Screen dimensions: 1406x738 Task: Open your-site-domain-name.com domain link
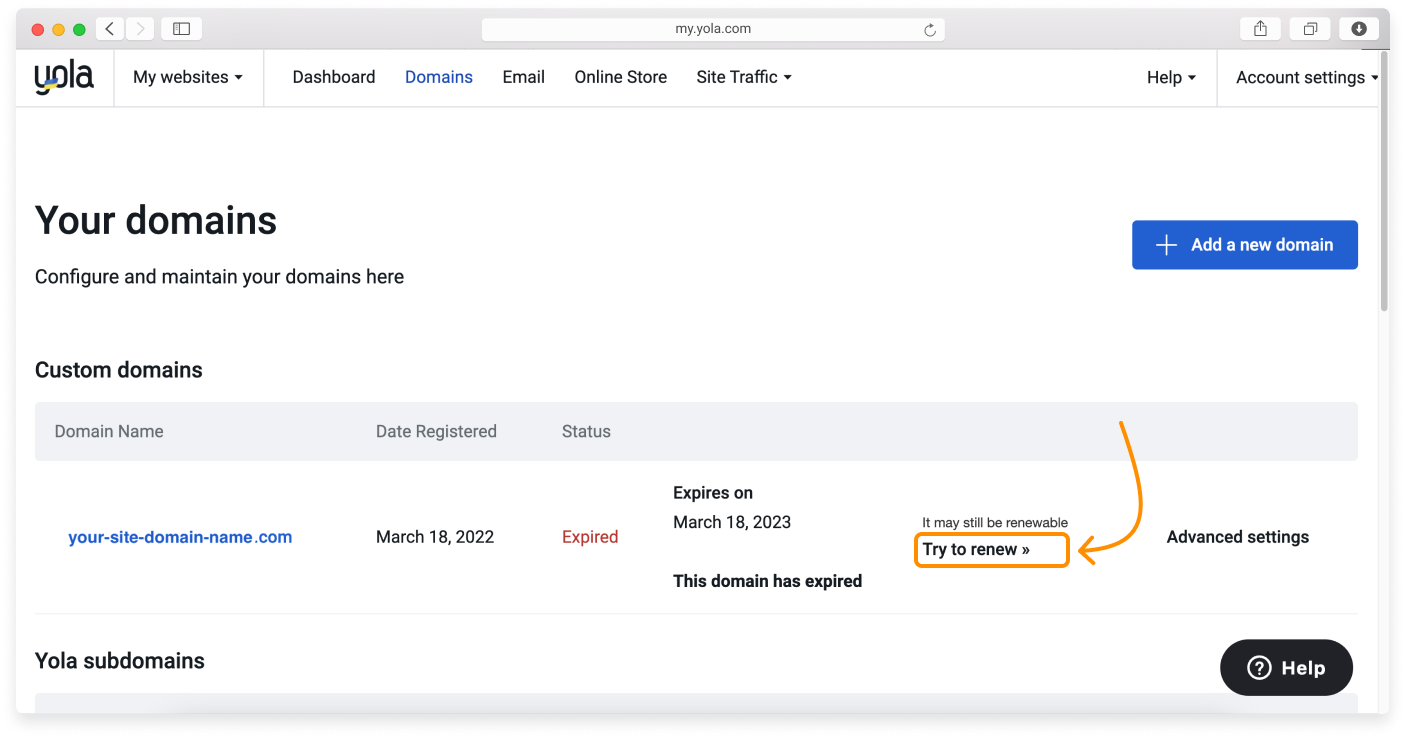click(x=180, y=536)
